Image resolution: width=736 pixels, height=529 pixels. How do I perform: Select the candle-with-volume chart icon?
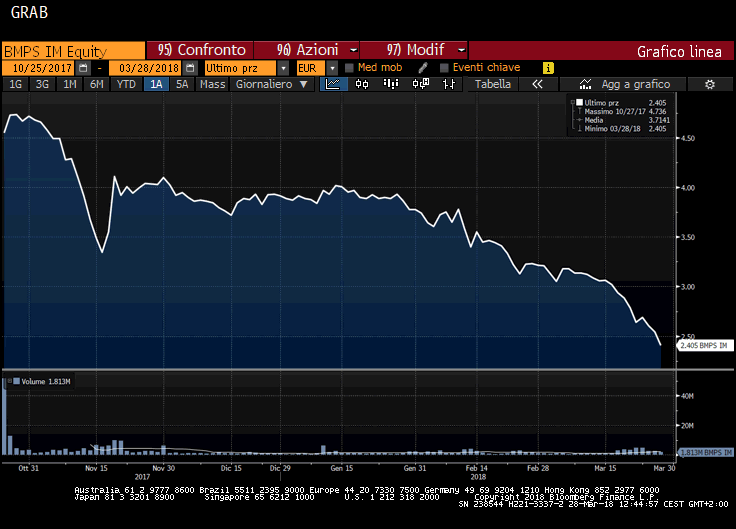tap(420, 84)
